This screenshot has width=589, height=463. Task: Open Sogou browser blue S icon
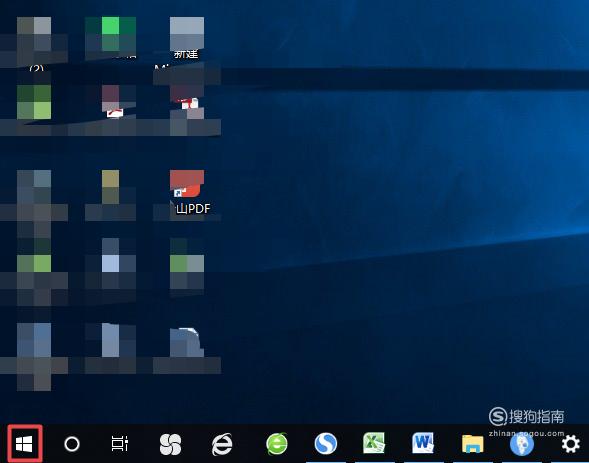pyautogui.click(x=326, y=443)
